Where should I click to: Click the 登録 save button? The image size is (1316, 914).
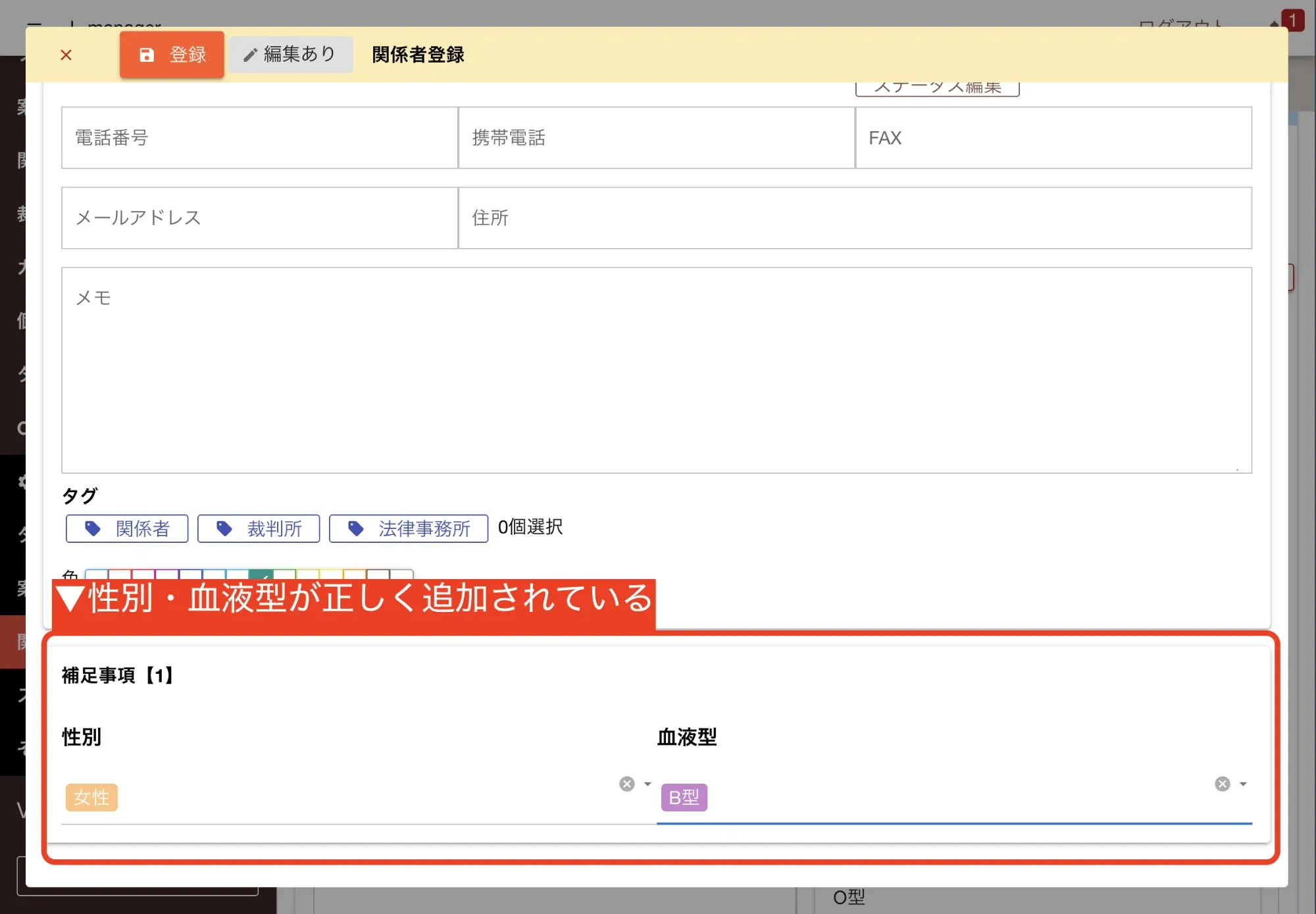[172, 55]
